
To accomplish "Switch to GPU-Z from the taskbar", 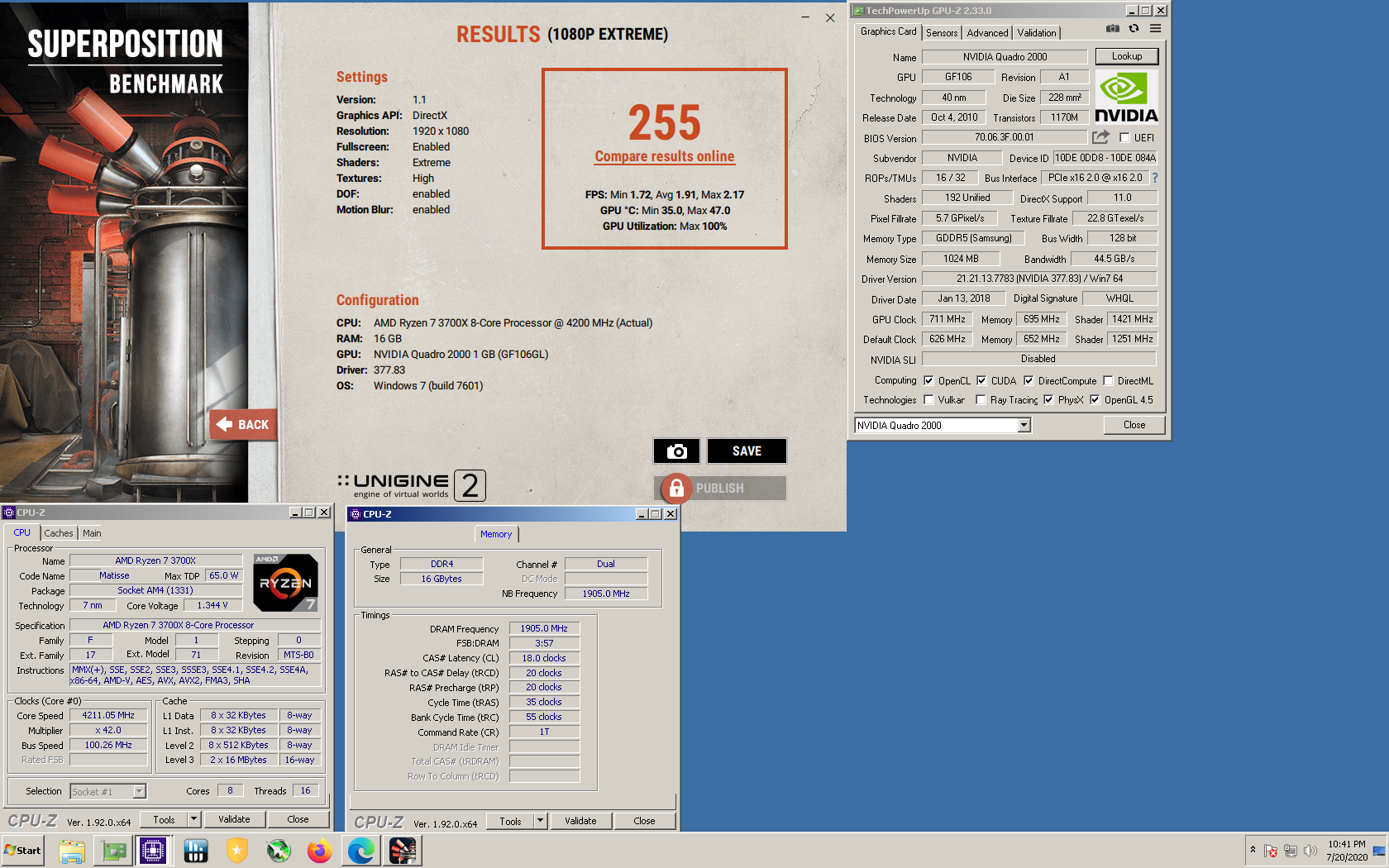I will [113, 851].
